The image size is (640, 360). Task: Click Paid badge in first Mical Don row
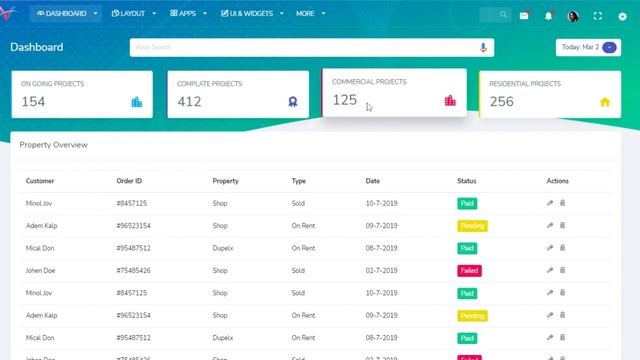467,248
